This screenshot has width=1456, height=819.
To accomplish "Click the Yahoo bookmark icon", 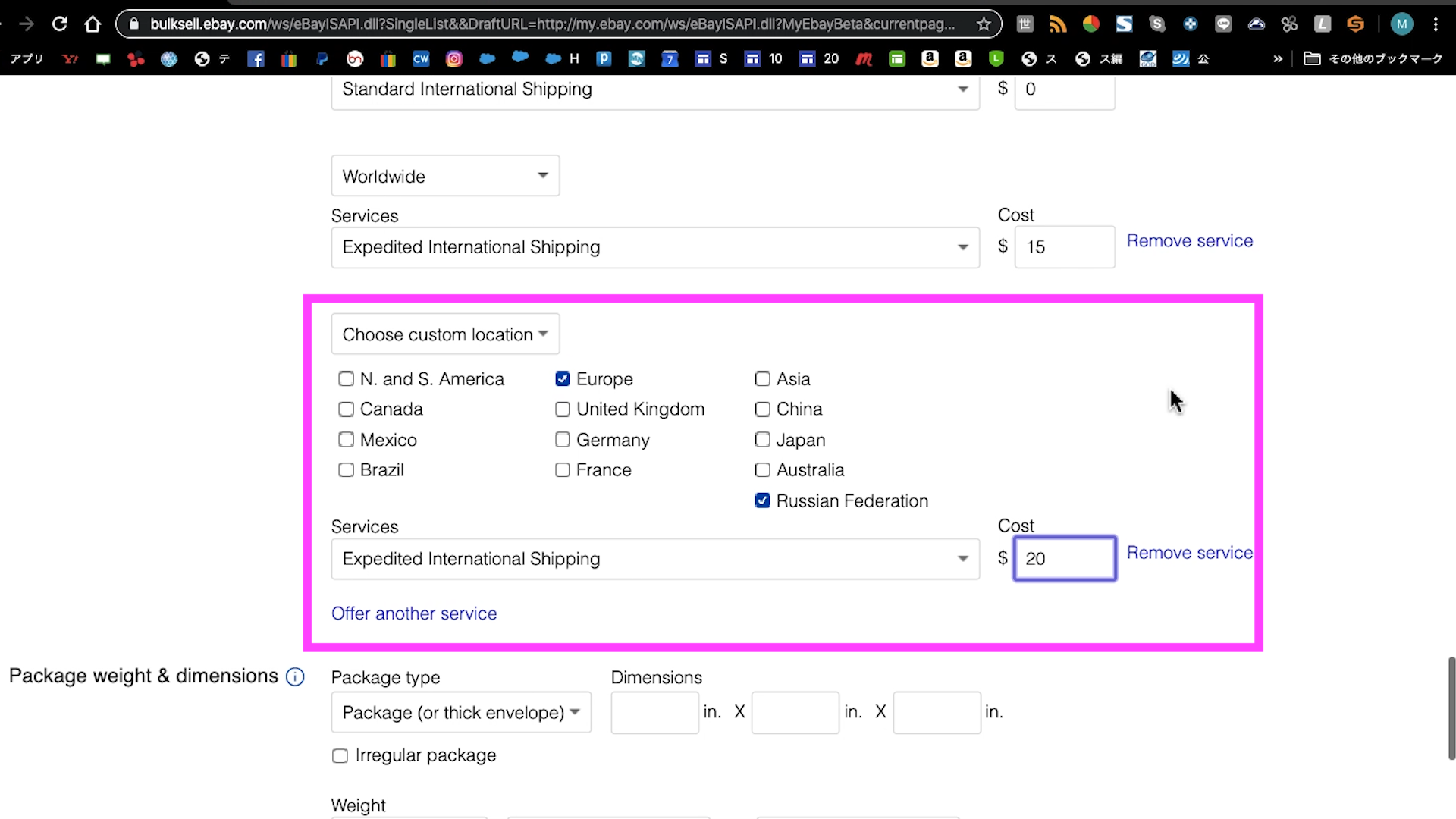I will tap(70, 59).
